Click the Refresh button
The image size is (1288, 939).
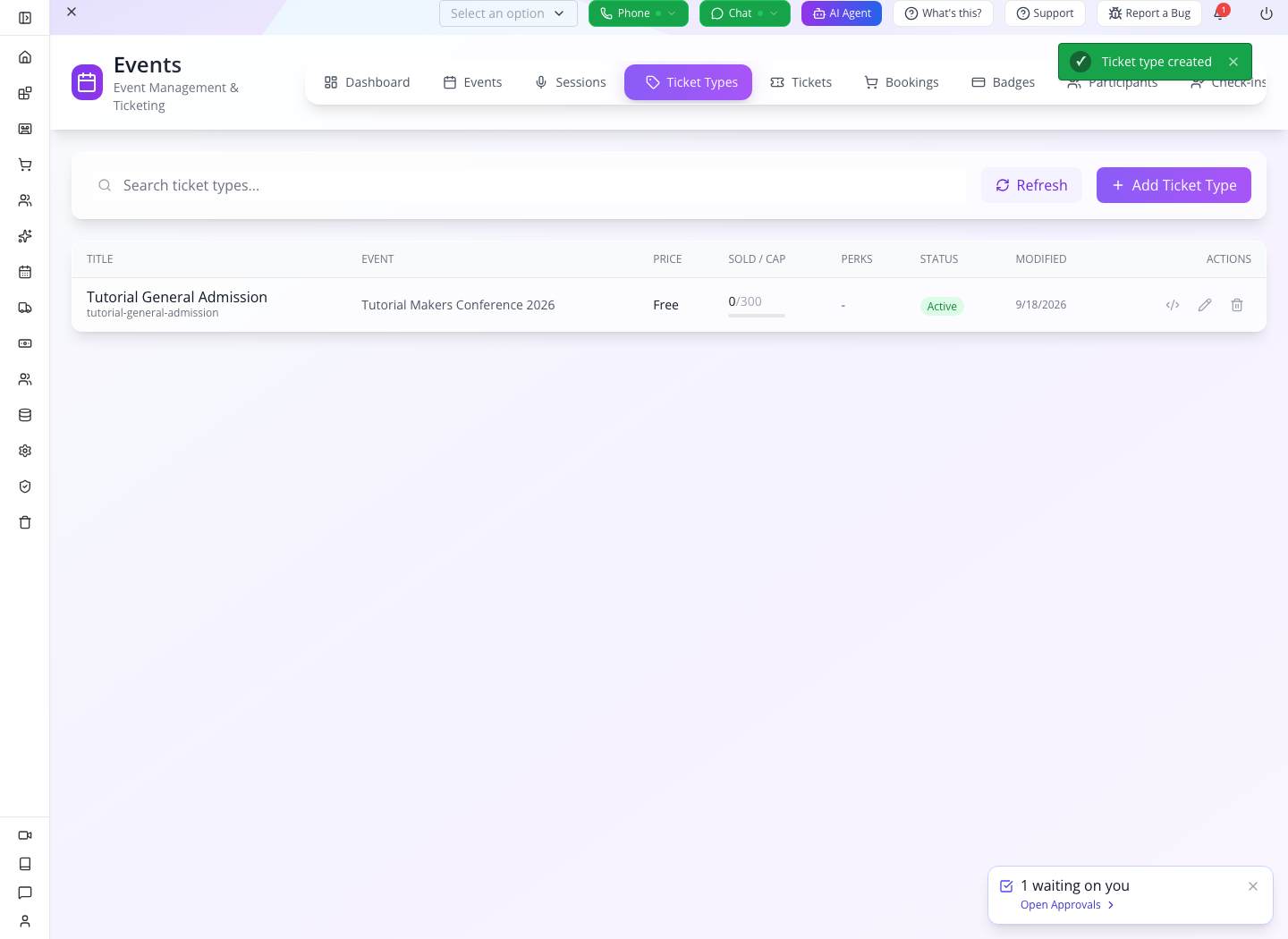tap(1031, 185)
